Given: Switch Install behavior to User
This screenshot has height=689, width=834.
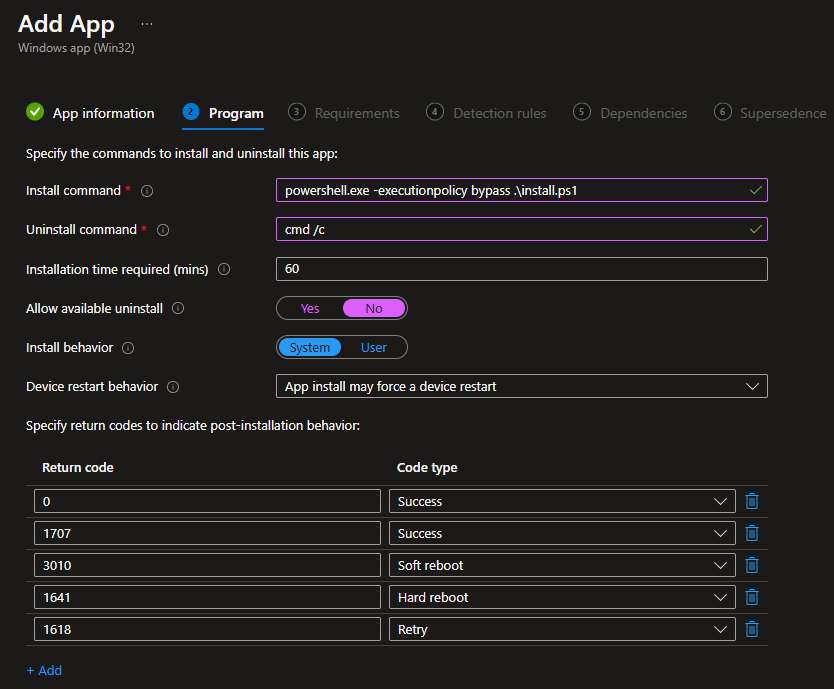Looking at the screenshot, I should [x=373, y=348].
